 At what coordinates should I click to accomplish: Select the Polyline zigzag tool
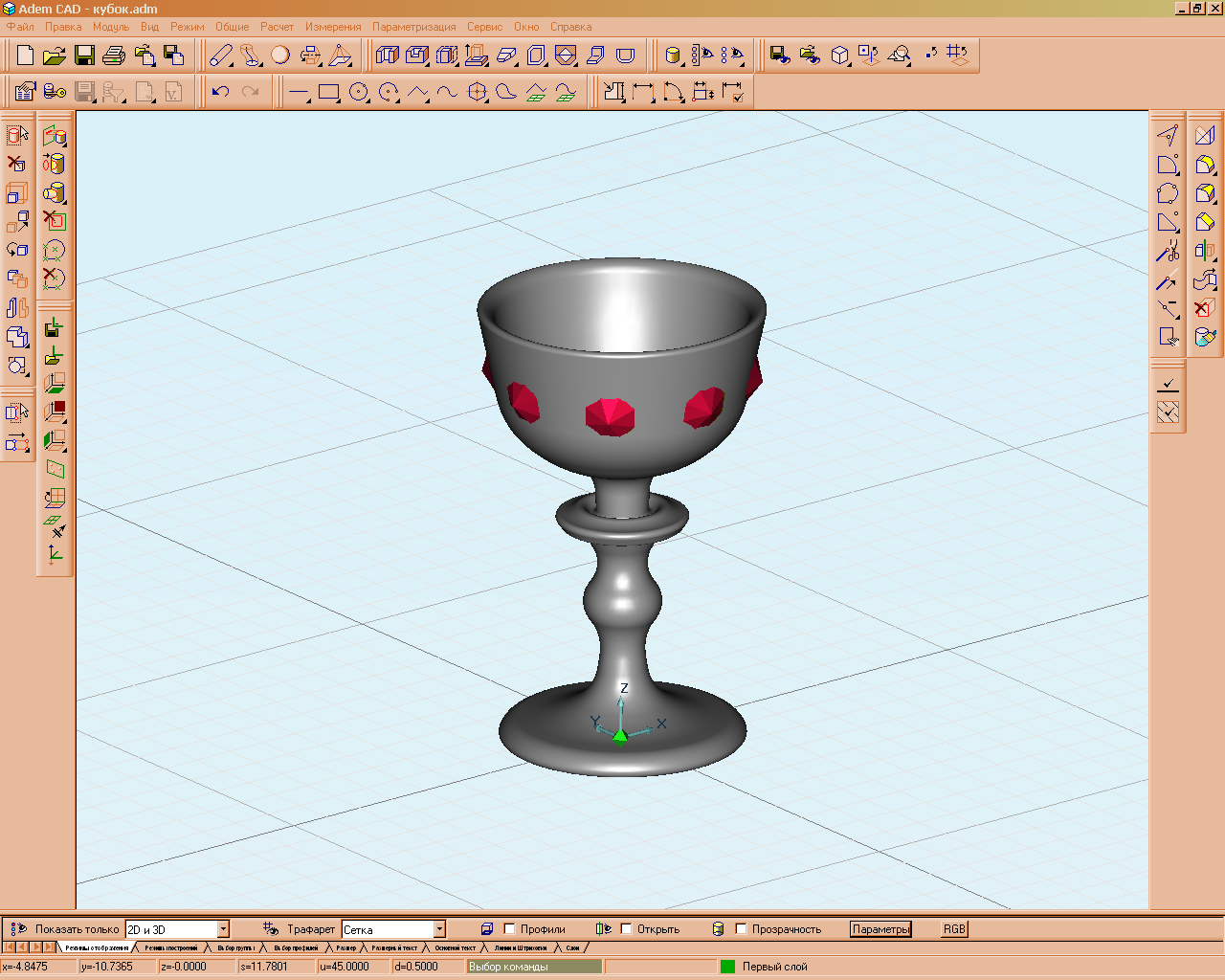tap(418, 92)
